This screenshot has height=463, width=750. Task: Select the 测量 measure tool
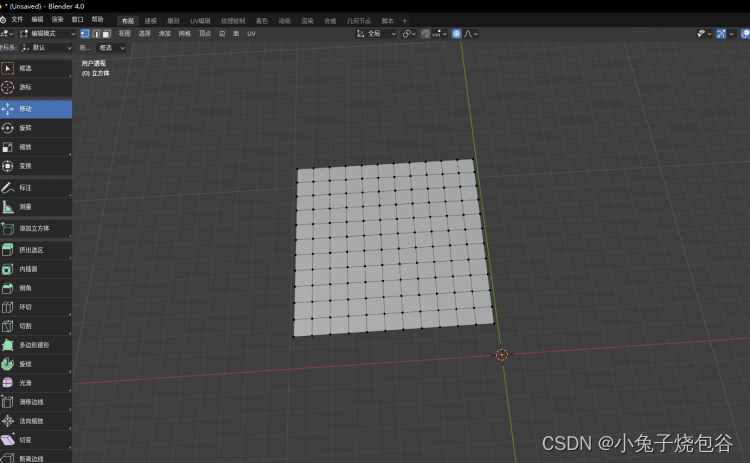(x=36, y=207)
